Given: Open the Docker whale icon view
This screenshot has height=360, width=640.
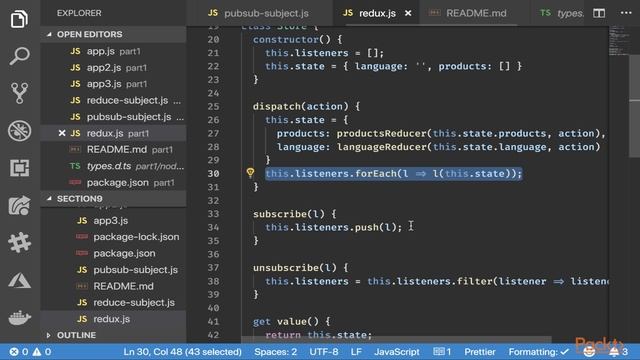Looking at the screenshot, I should coord(19,317).
